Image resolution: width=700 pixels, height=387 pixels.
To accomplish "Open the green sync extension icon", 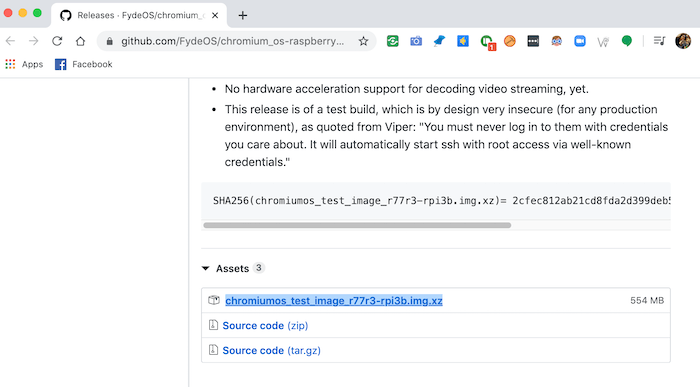I will [393, 41].
